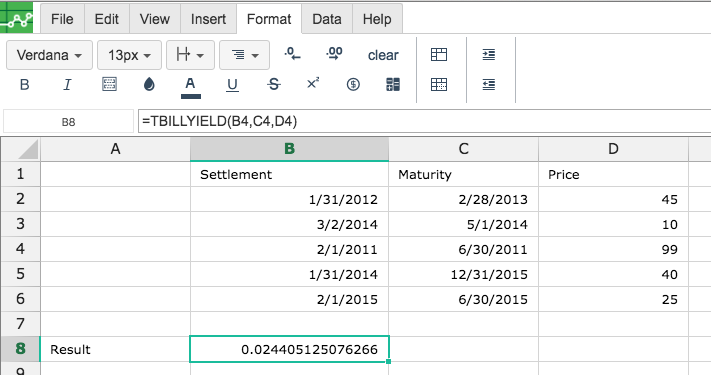Viewport: 711px width, 375px height.
Task: Apply currency format with dollar icon
Action: click(x=353, y=84)
